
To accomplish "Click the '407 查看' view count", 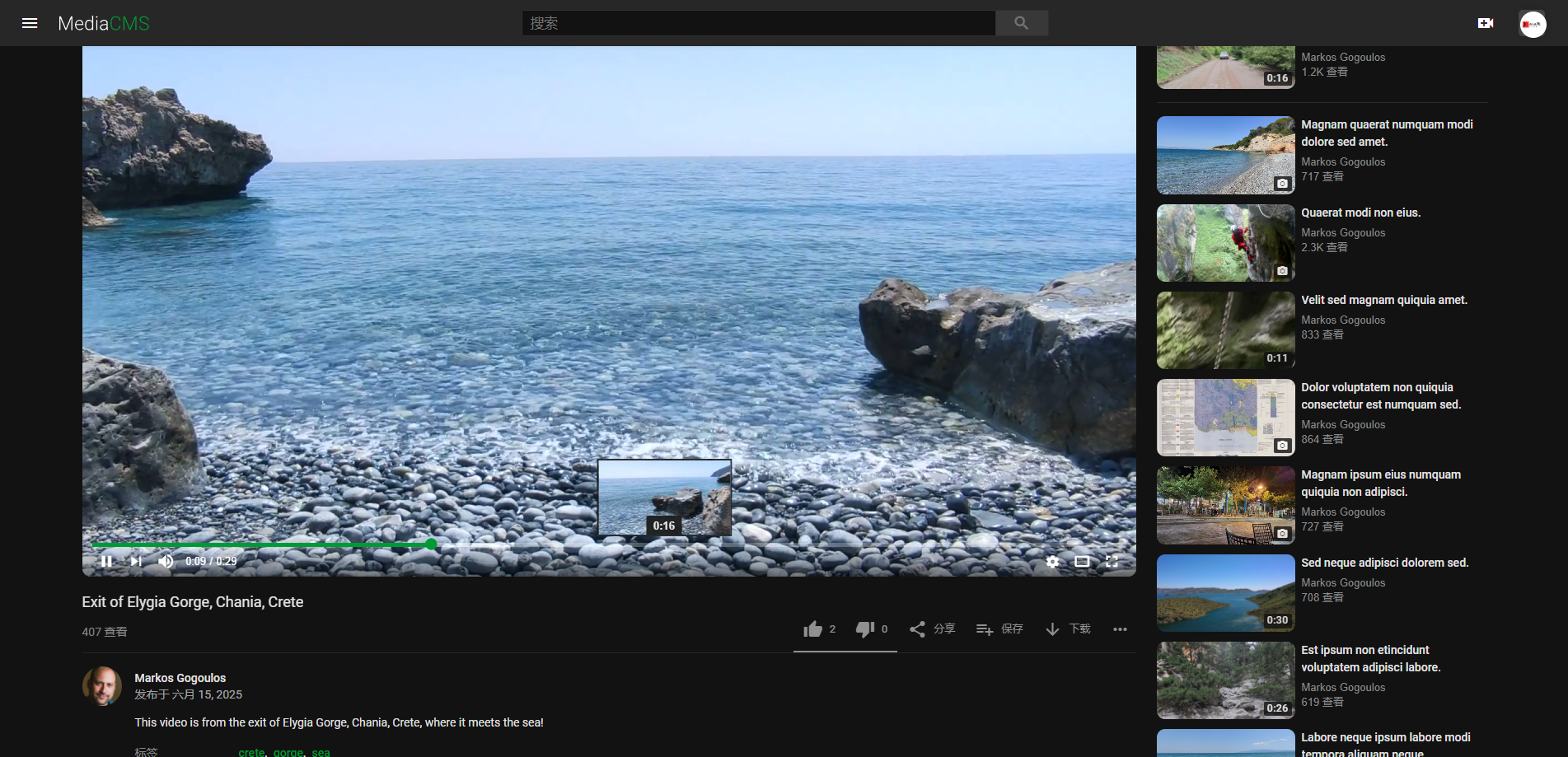I will pos(105,632).
